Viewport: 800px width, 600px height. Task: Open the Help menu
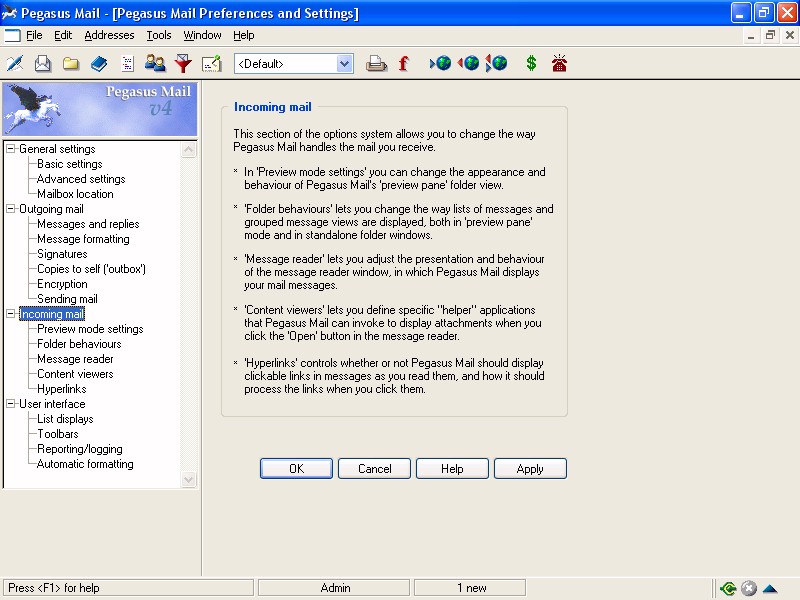point(243,35)
